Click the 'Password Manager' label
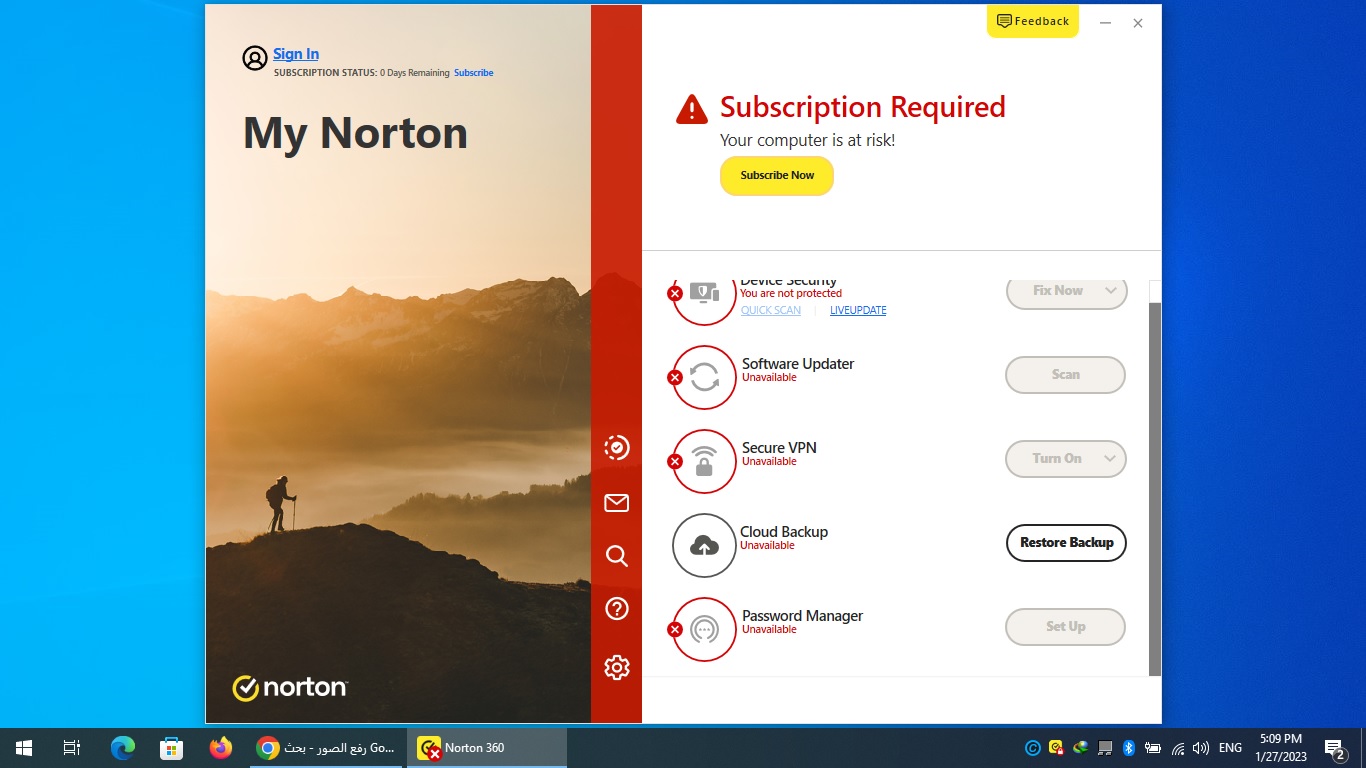Viewport: 1366px width, 768px height. tap(802, 616)
